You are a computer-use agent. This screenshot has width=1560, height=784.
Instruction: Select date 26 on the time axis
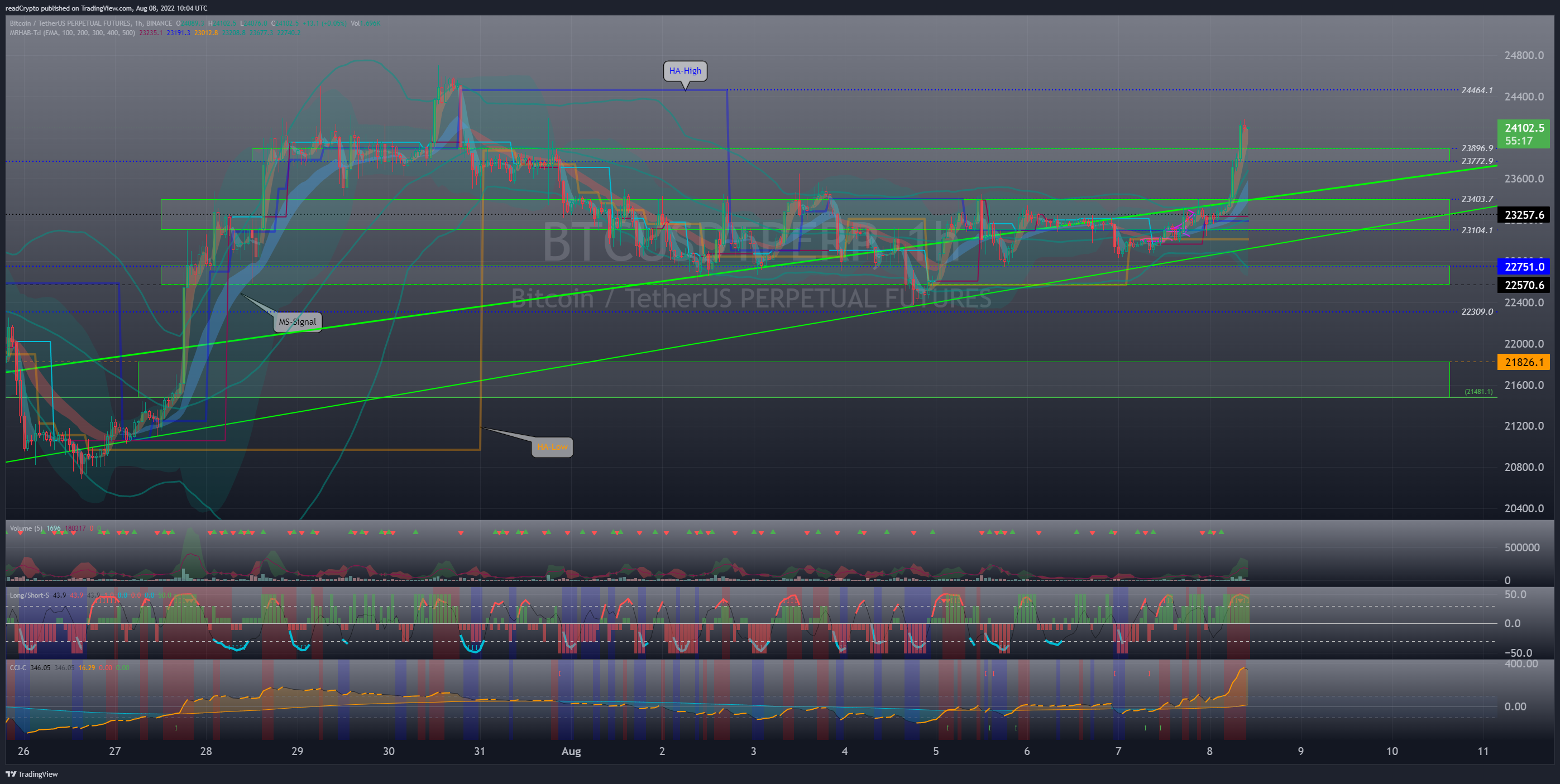click(23, 751)
